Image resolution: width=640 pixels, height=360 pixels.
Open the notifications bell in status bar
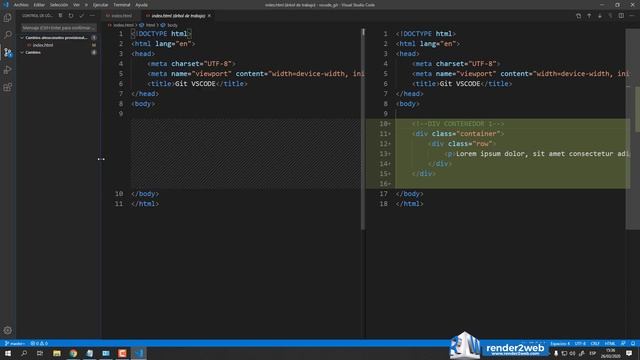pos(633,343)
